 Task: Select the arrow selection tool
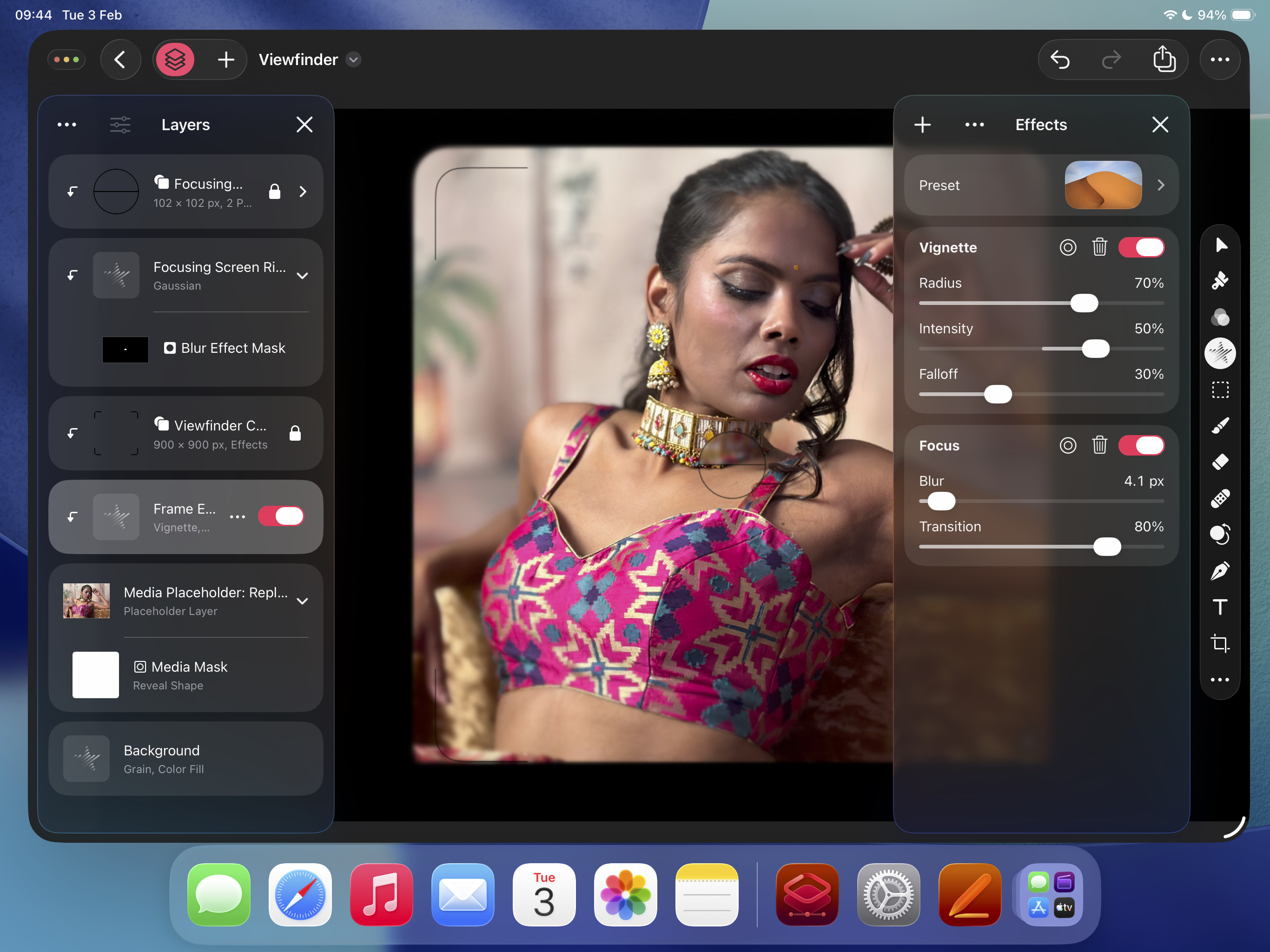point(1221,245)
